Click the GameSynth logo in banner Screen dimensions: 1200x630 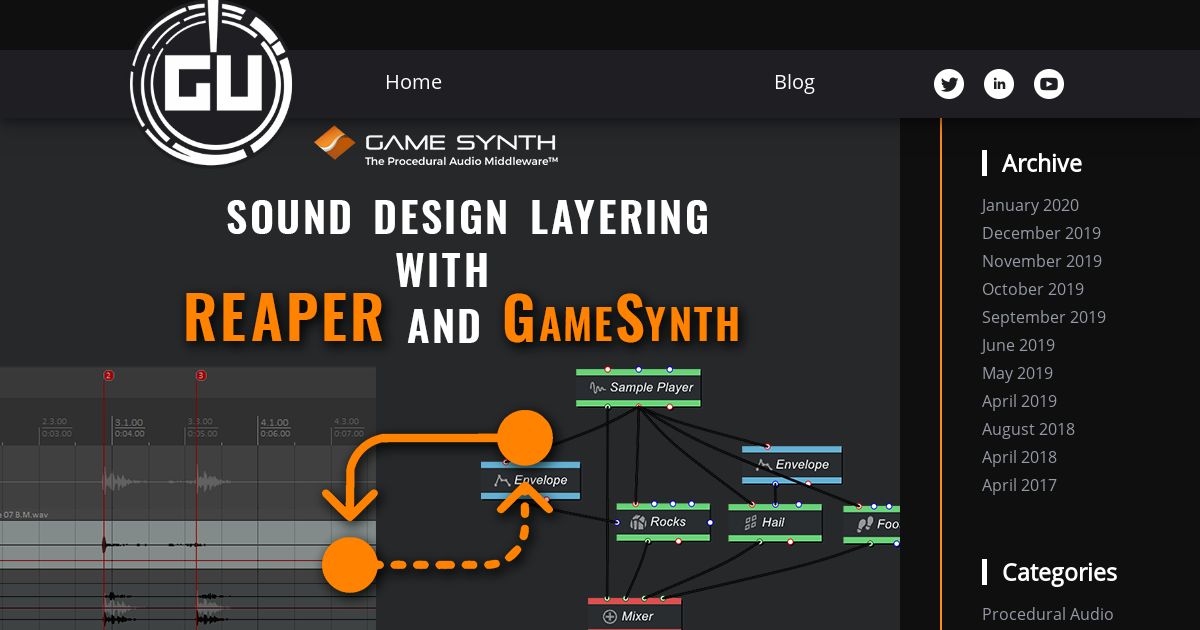pos(436,146)
